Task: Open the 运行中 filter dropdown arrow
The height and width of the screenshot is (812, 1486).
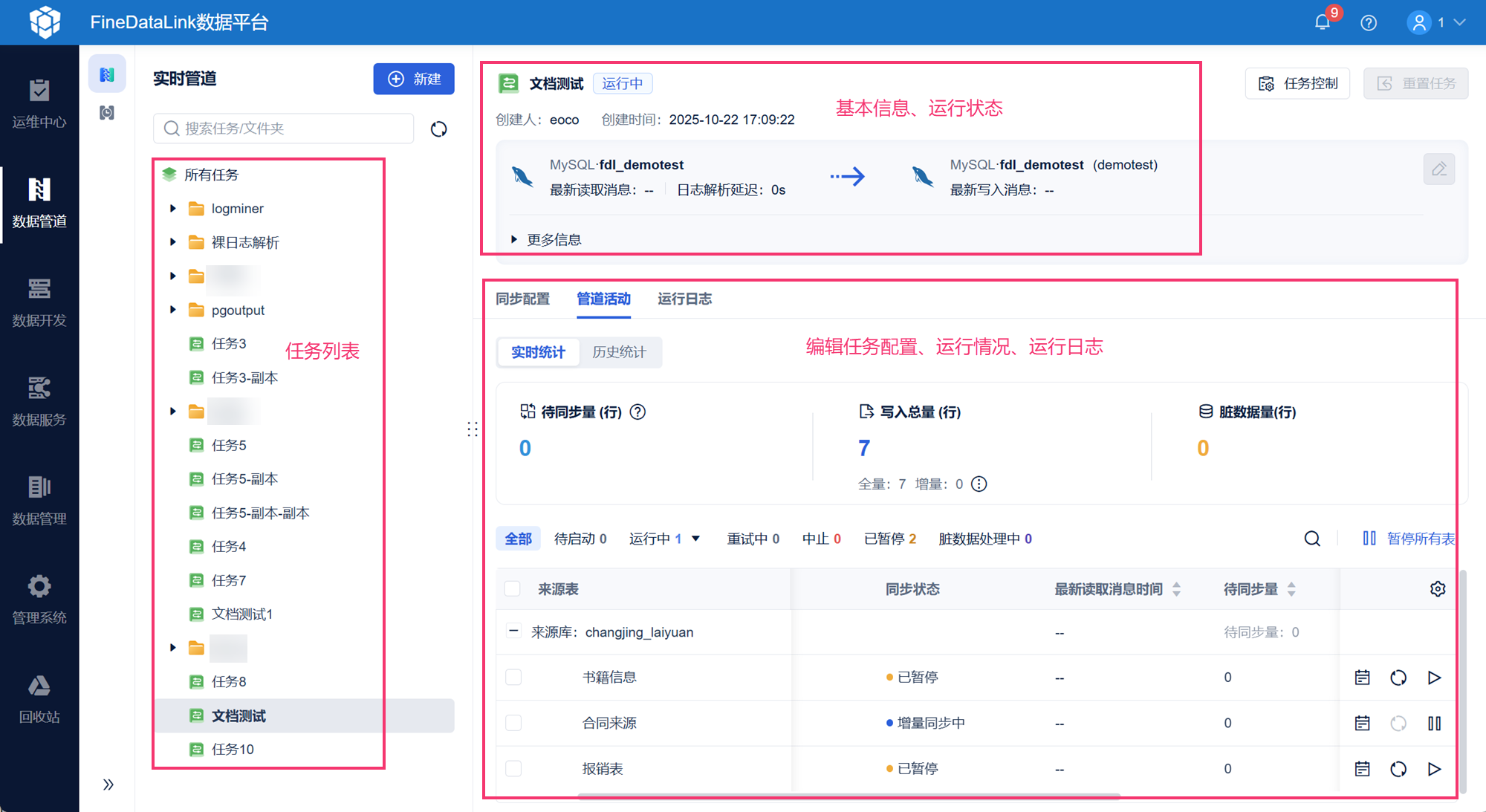Action: pos(696,539)
